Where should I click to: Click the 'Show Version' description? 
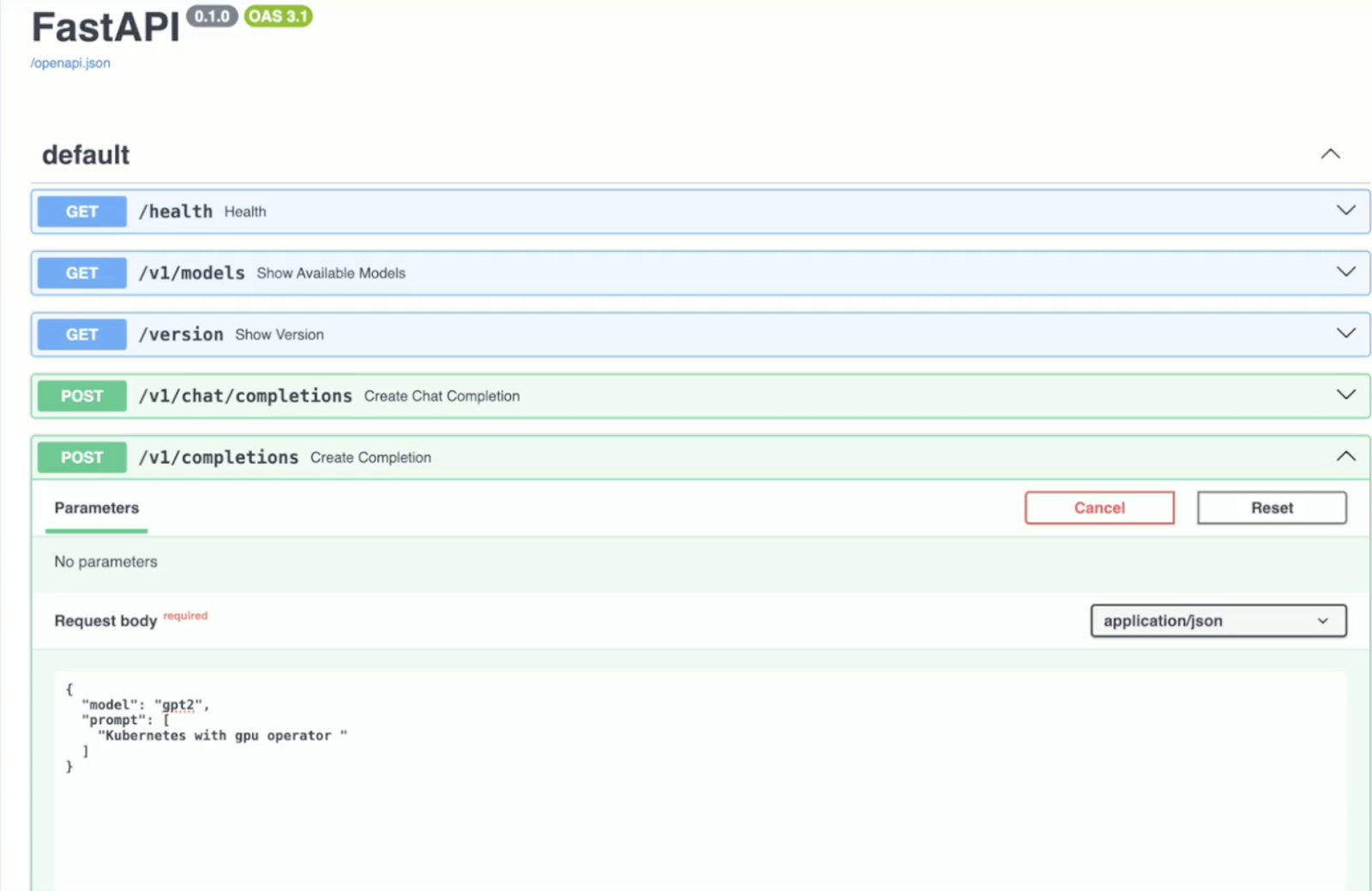[280, 334]
